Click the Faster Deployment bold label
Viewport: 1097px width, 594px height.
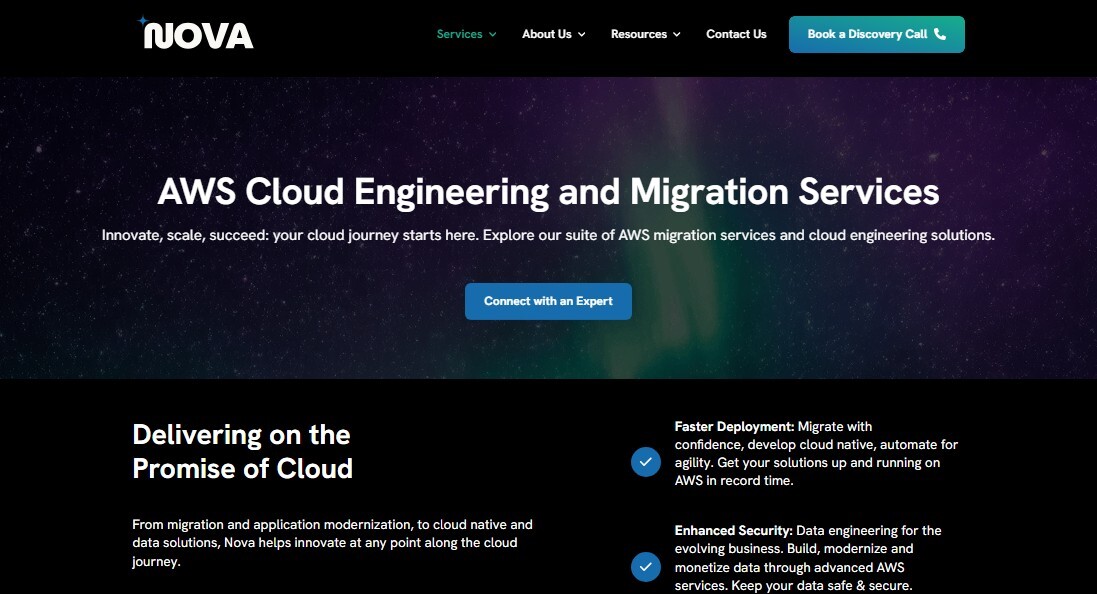(x=729, y=426)
